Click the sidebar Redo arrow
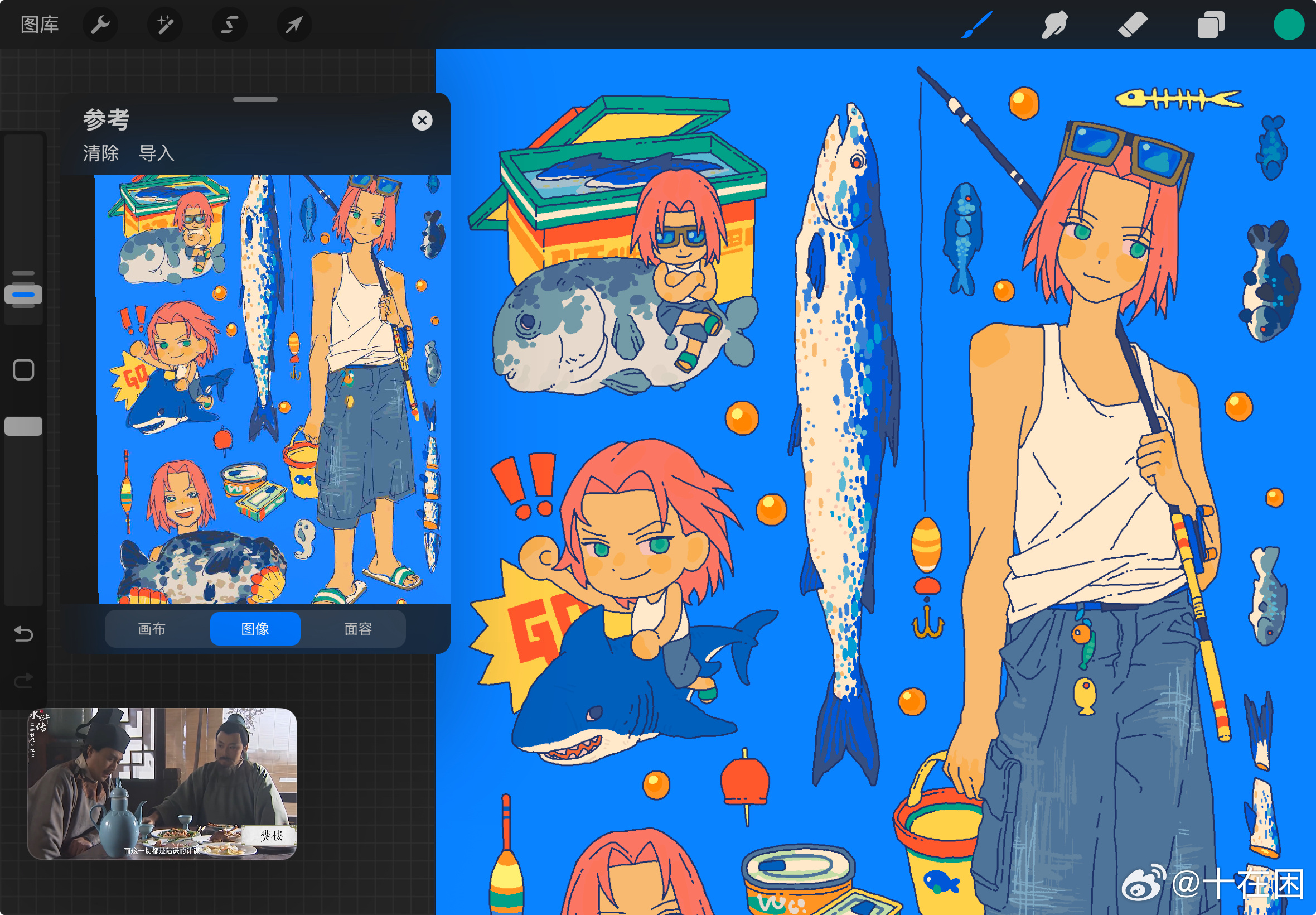 (x=23, y=681)
